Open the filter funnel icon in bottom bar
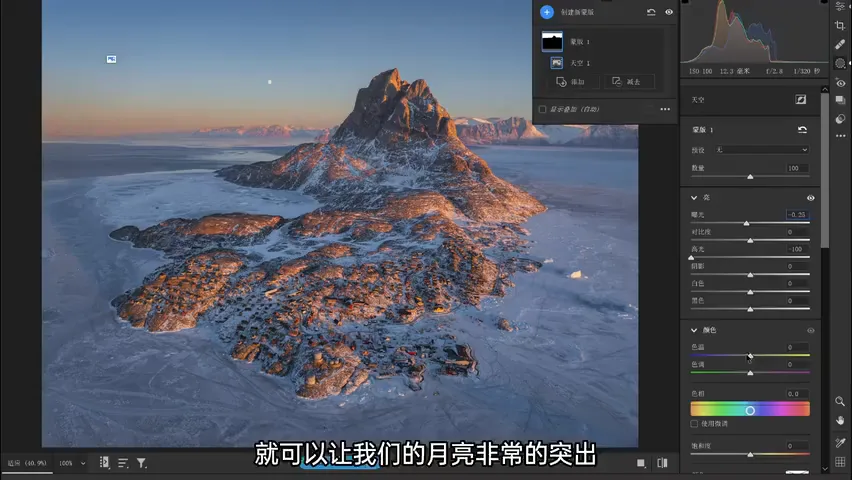852x480 pixels. point(141,463)
